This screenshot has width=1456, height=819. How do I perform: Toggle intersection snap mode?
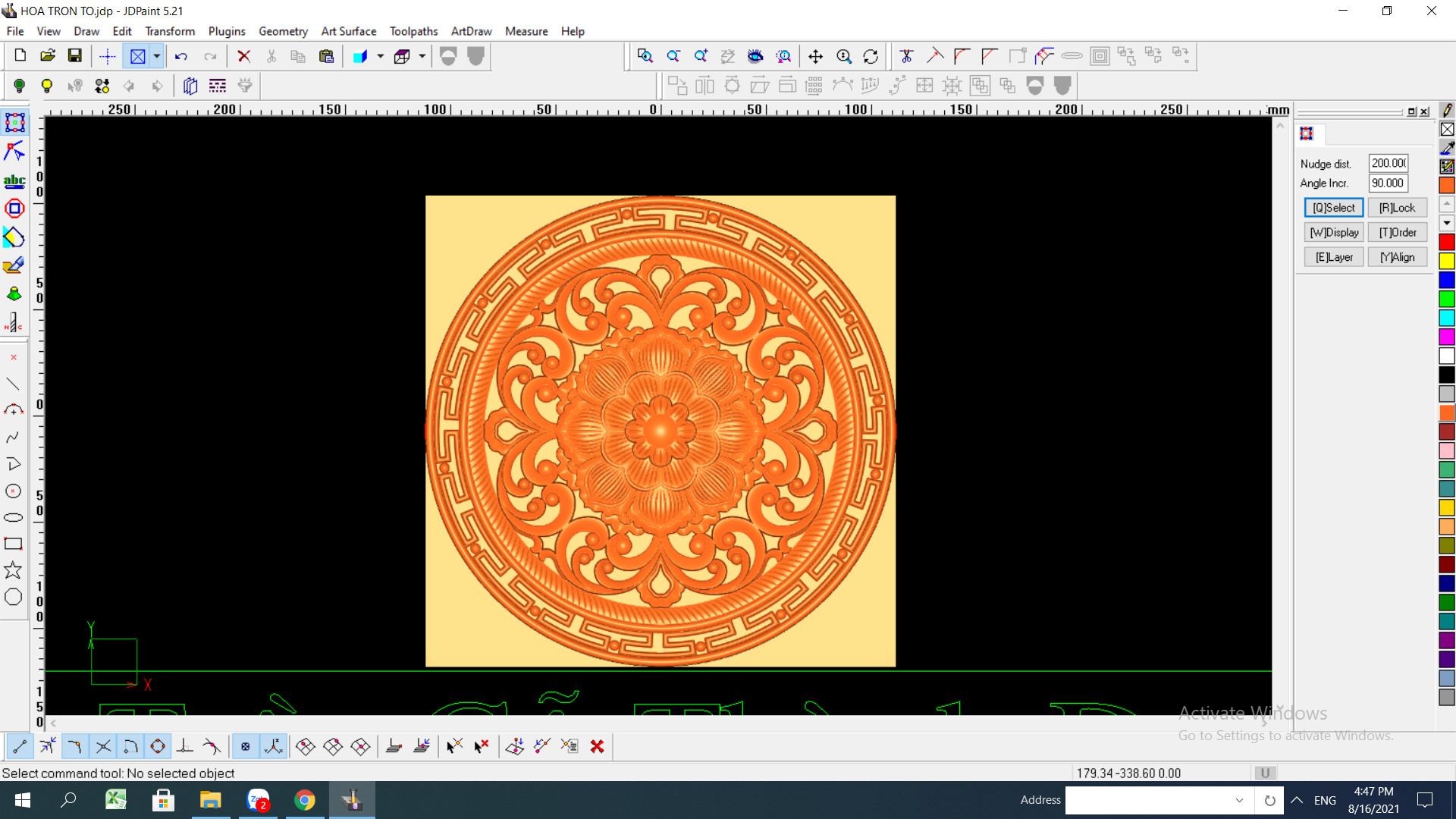click(x=103, y=746)
